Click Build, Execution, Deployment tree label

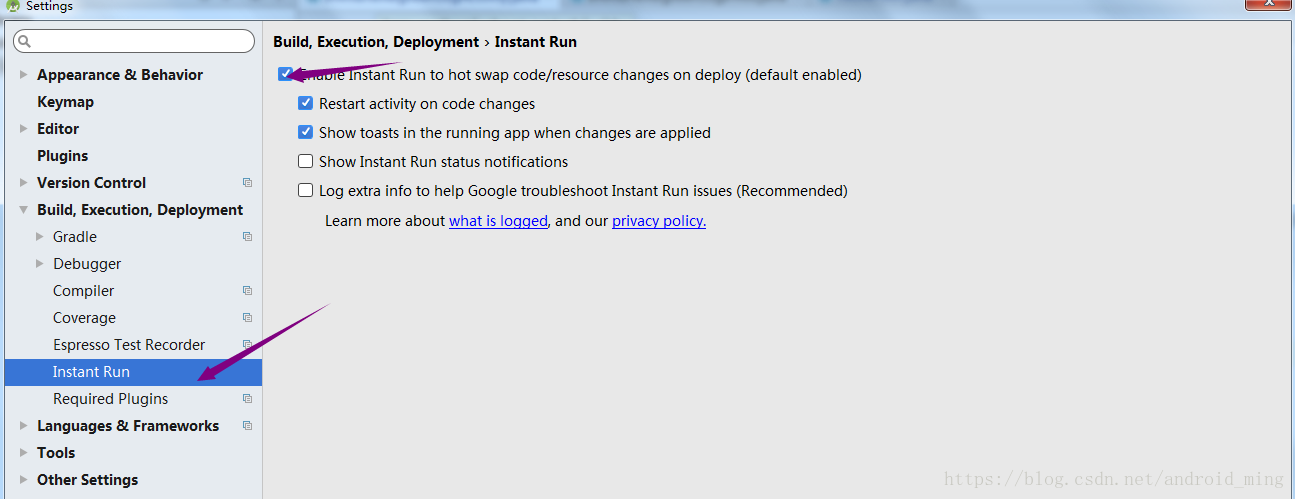140,210
